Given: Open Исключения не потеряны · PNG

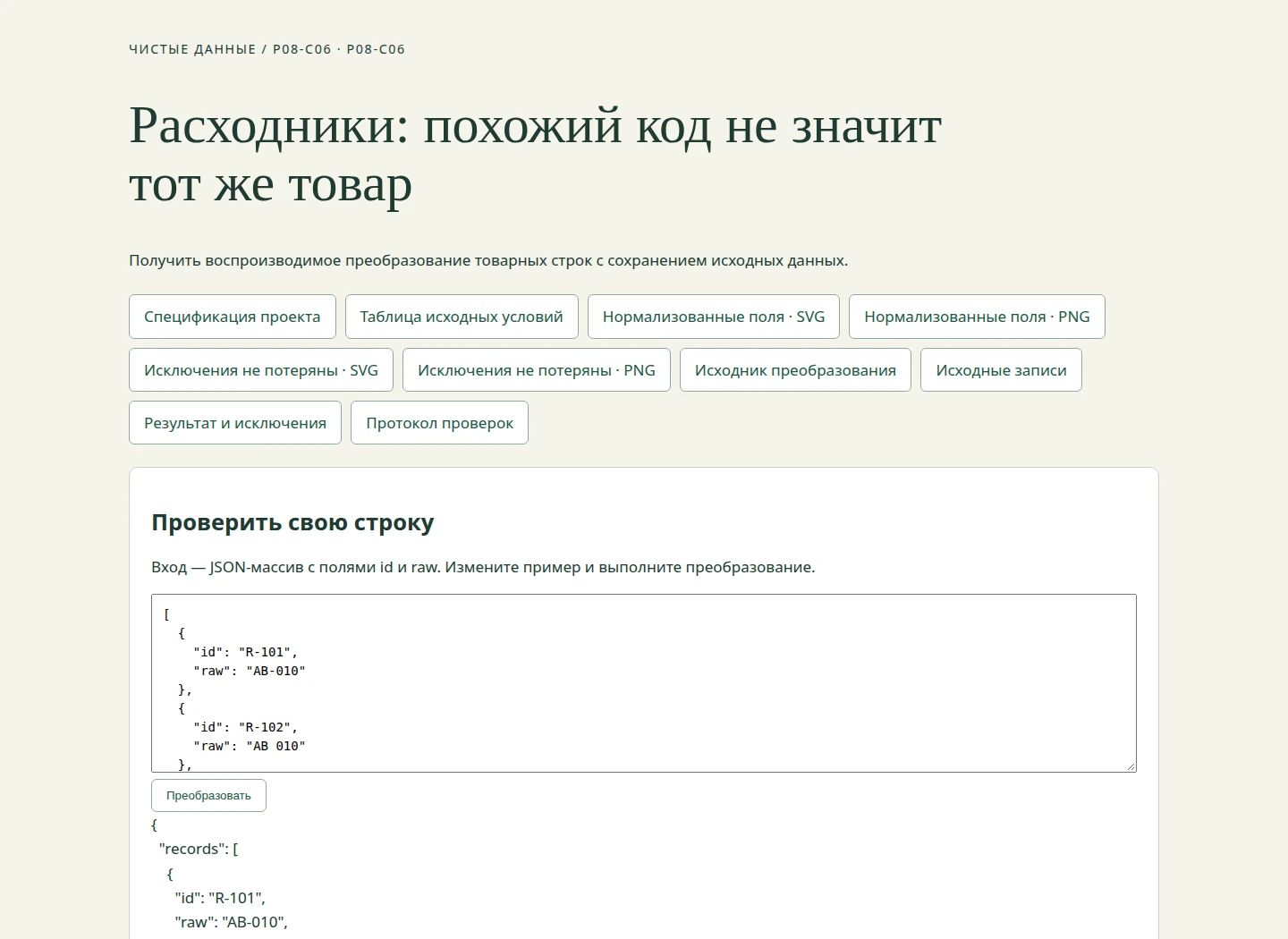Looking at the screenshot, I should 537,370.
